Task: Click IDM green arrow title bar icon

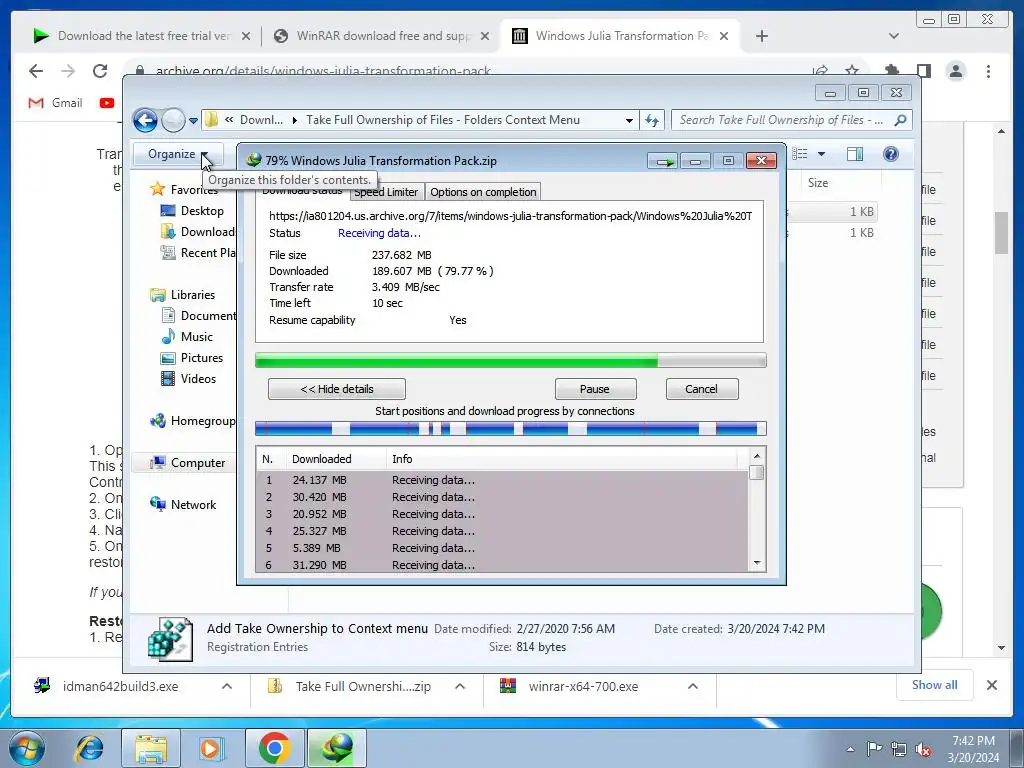Action: pyautogui.click(x=663, y=161)
